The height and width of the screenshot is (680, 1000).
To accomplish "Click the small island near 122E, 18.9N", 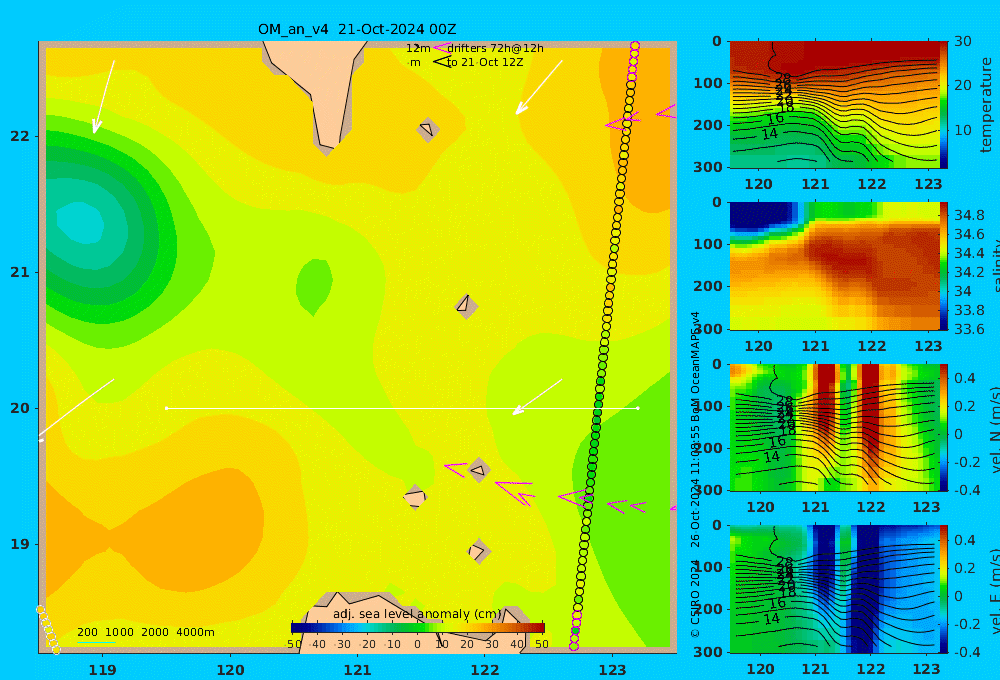I will [478, 551].
